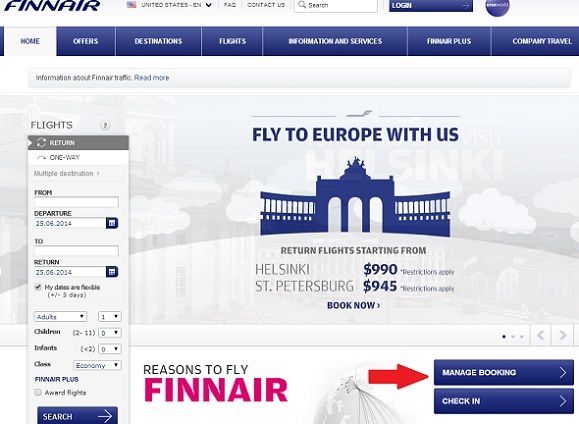
Task: Click the From airport input field
Action: [76, 202]
